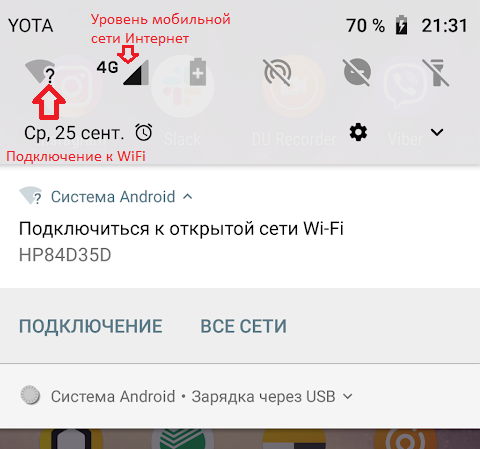Toggle the hotspot quick setting tile

[x=277, y=72]
